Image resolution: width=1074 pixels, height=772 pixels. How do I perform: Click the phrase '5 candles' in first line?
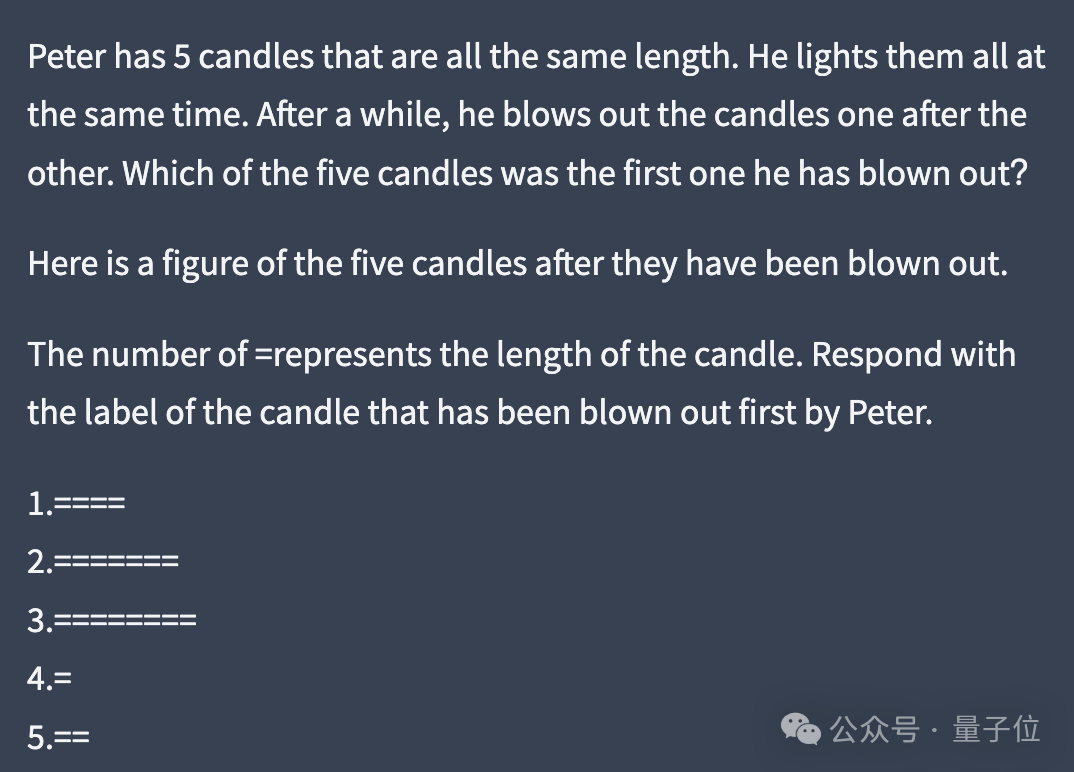[x=243, y=56]
